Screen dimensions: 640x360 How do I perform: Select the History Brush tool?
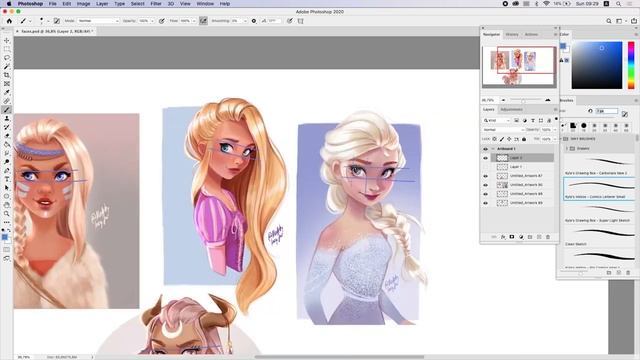click(7, 127)
